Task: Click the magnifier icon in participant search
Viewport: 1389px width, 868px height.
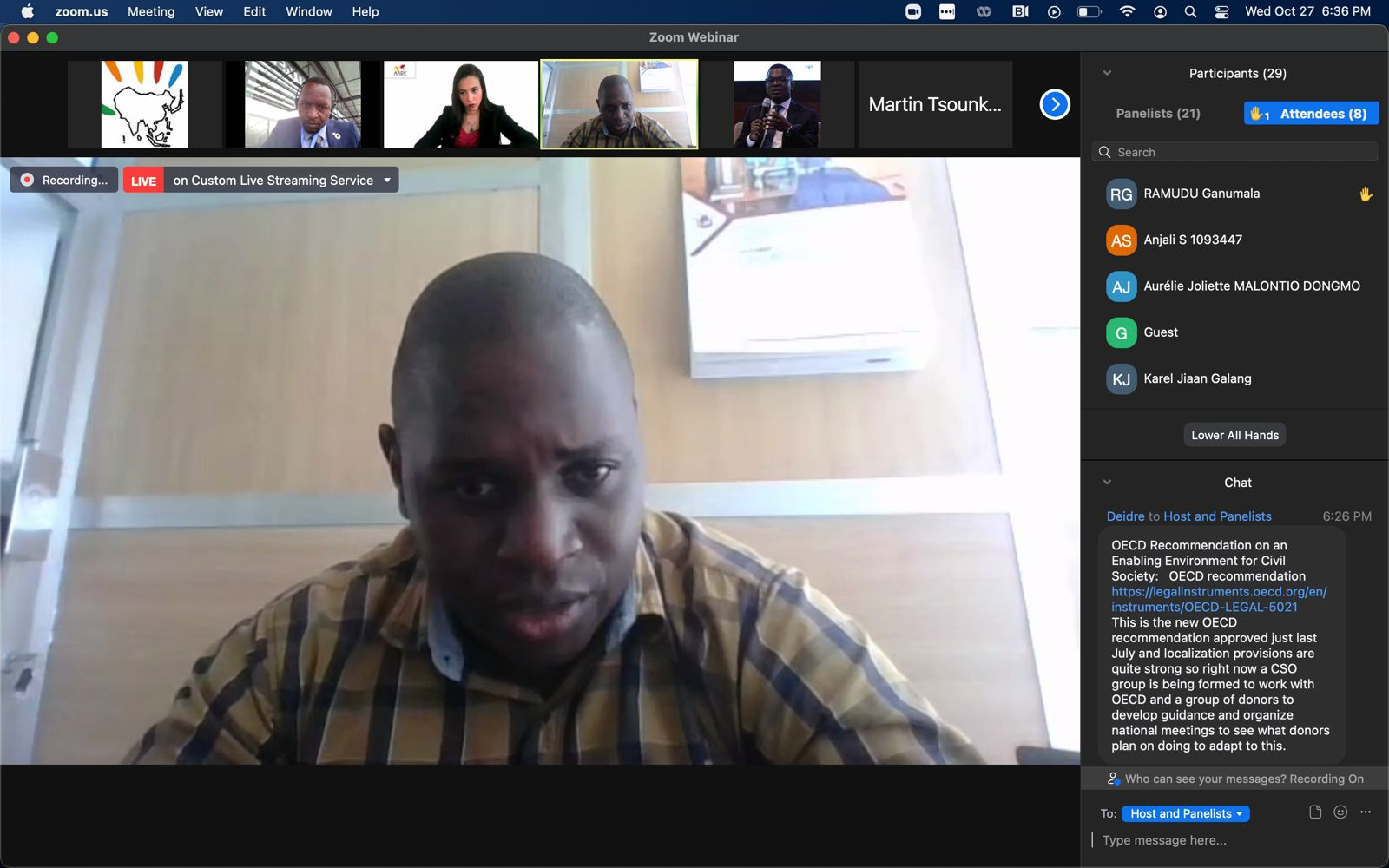Action: 1105,152
